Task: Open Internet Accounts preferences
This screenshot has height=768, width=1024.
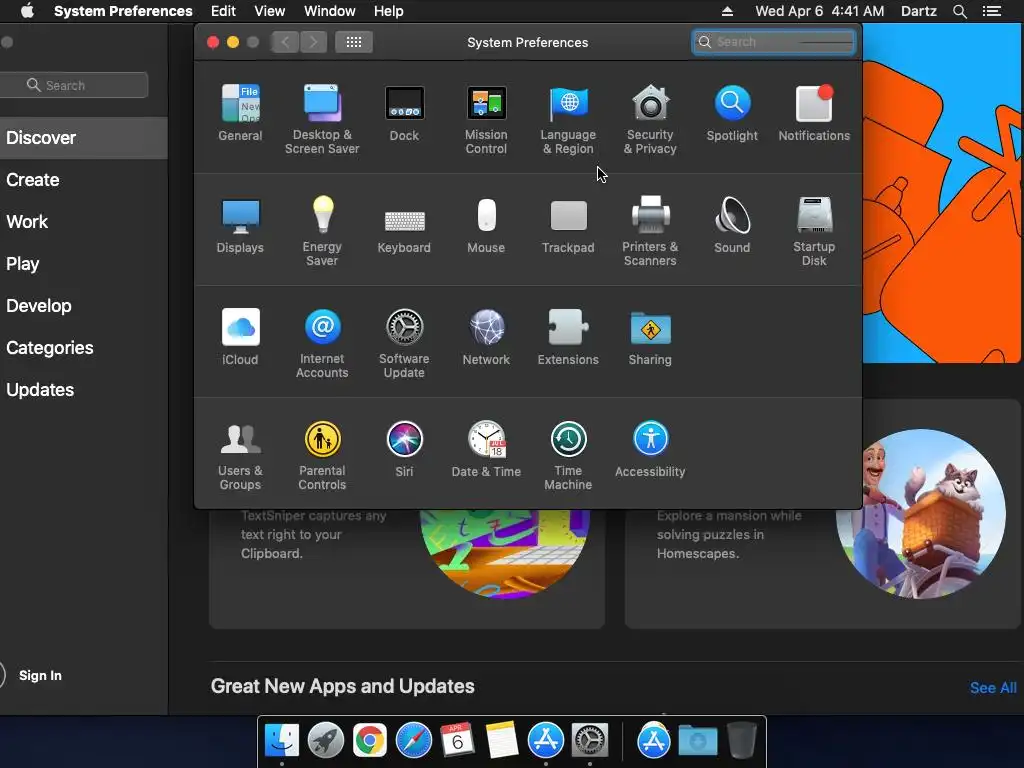Action: tap(322, 343)
